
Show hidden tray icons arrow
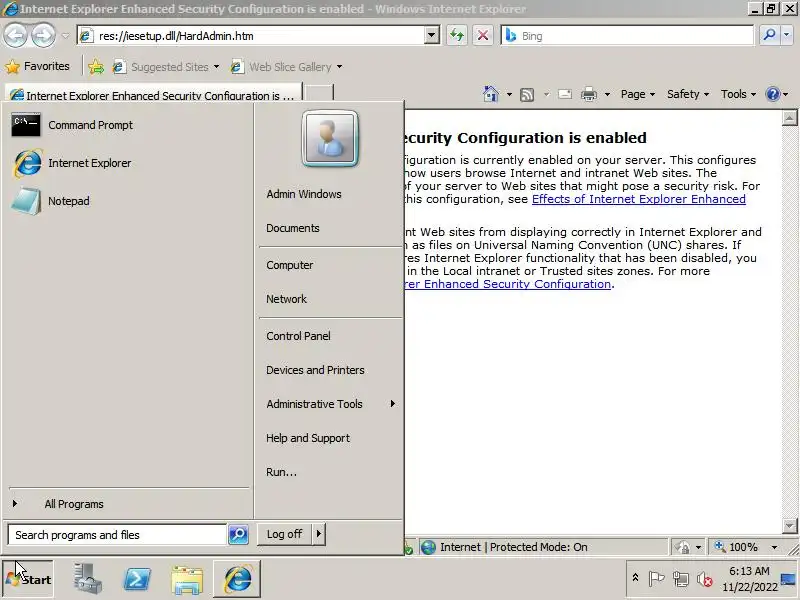pos(635,578)
